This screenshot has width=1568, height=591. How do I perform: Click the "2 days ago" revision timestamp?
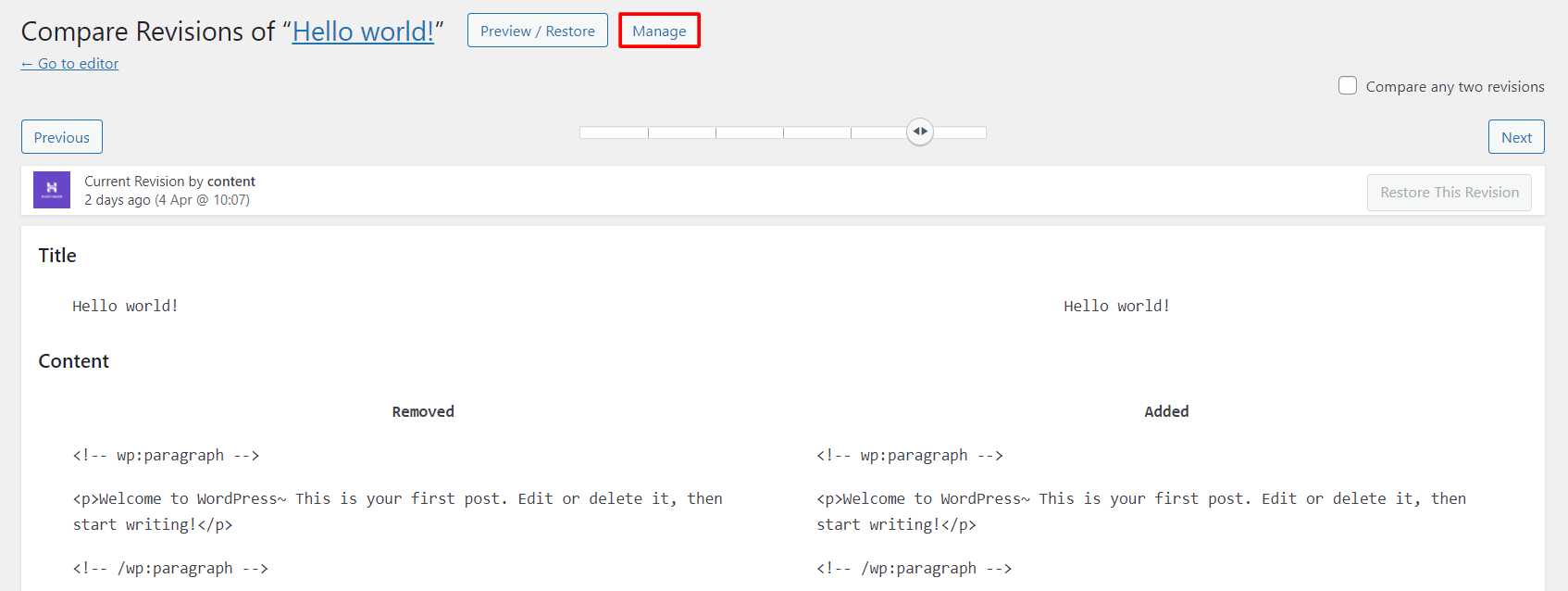[118, 200]
